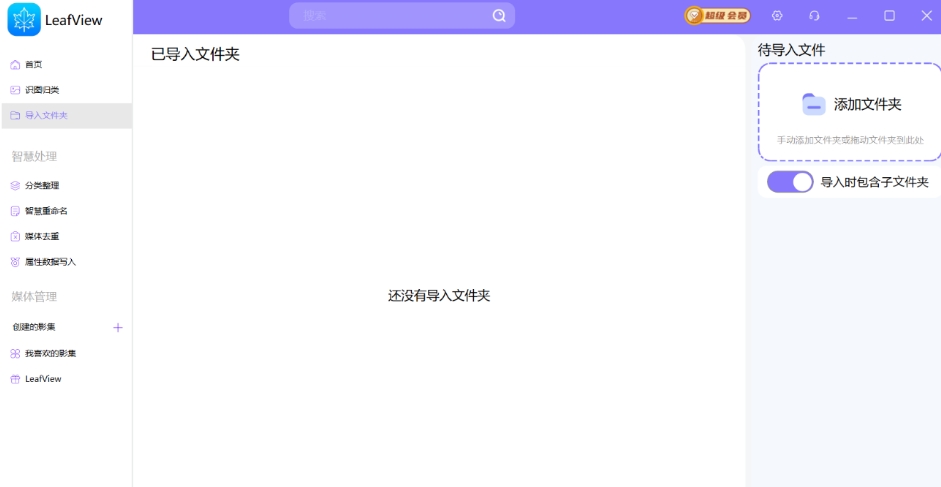
Task: Open settings via the gear icon
Action: click(x=777, y=16)
